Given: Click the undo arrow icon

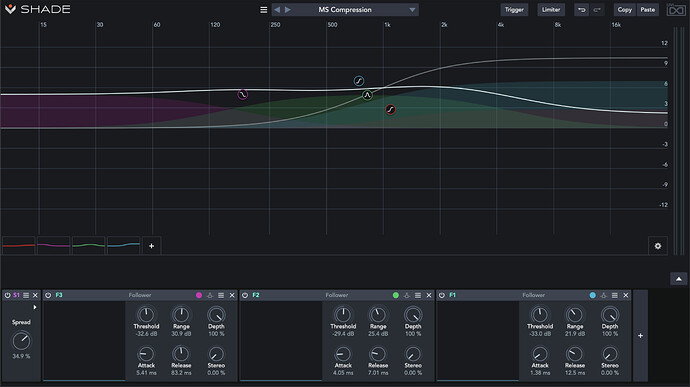Looking at the screenshot, I should point(581,10).
